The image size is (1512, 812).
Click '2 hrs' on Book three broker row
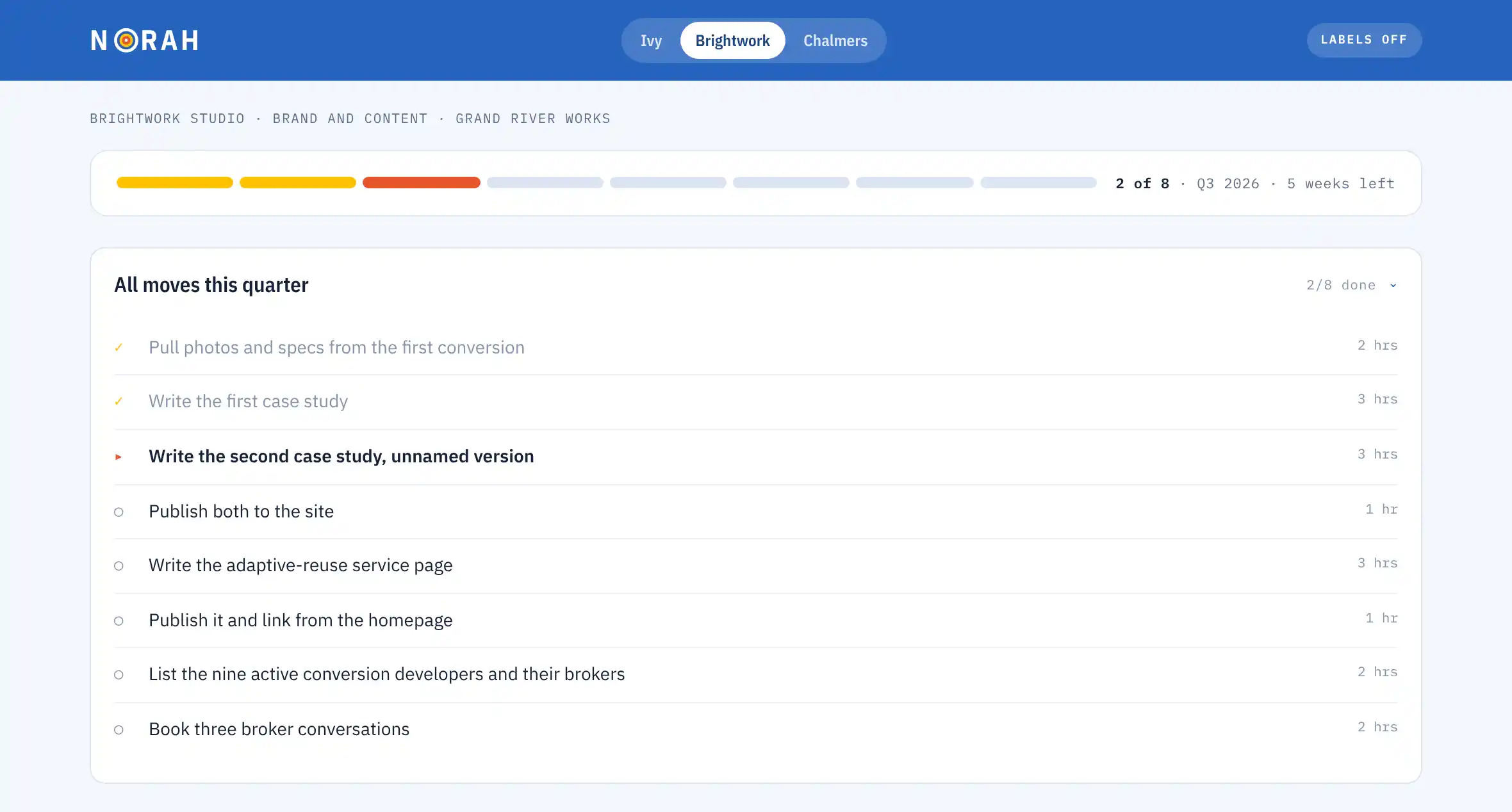pyautogui.click(x=1377, y=727)
